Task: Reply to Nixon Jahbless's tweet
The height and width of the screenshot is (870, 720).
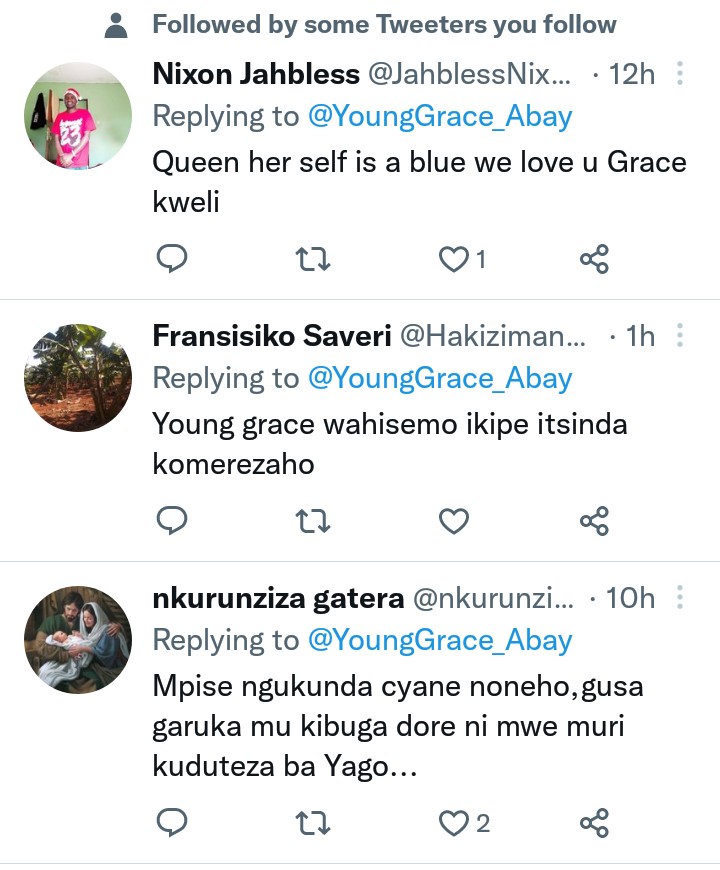Action: (173, 260)
